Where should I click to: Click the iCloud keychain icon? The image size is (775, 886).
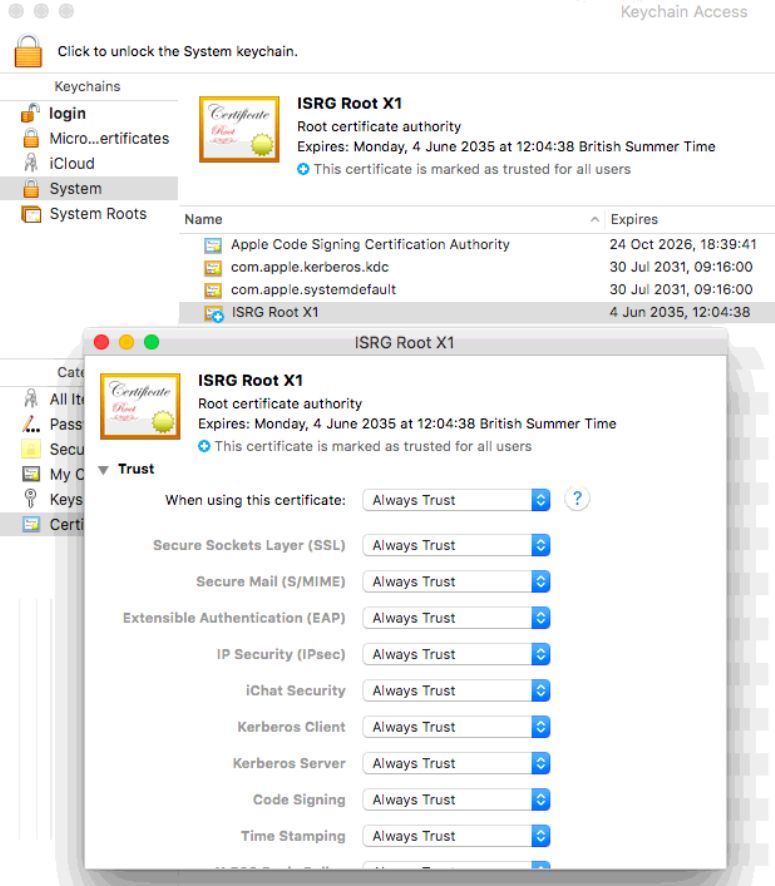pos(31,163)
